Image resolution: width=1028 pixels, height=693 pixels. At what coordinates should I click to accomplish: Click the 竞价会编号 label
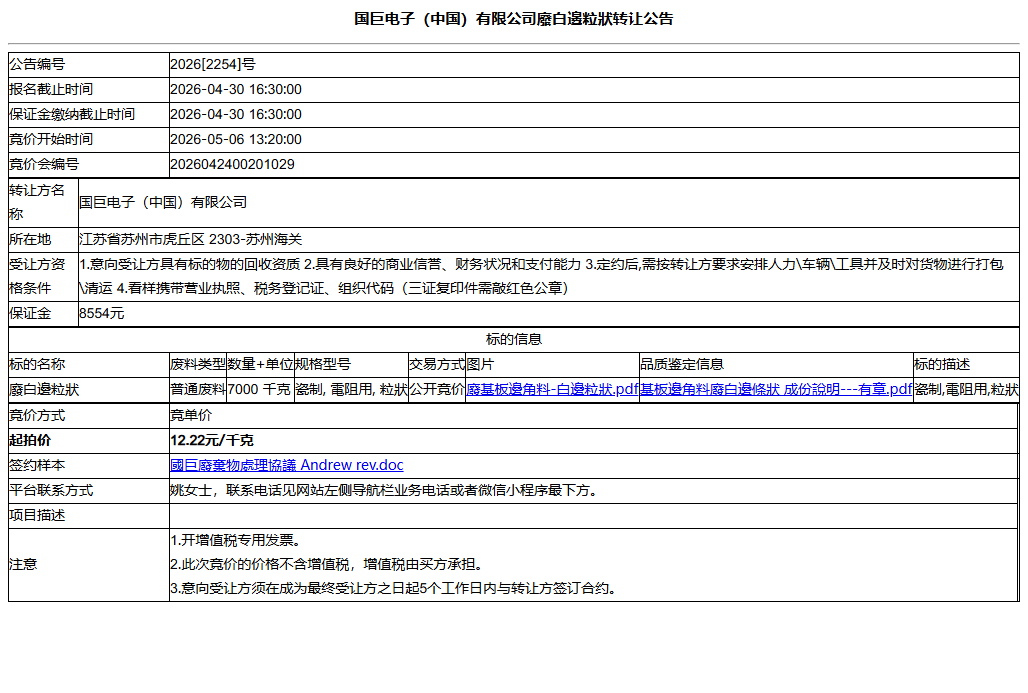pyautogui.click(x=44, y=164)
